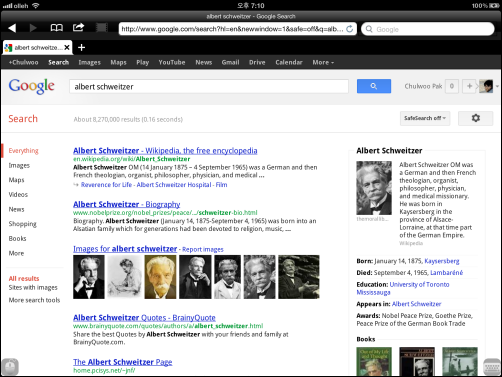Filter results by Books in sidebar
The width and height of the screenshot is (502, 377).
(x=17, y=238)
